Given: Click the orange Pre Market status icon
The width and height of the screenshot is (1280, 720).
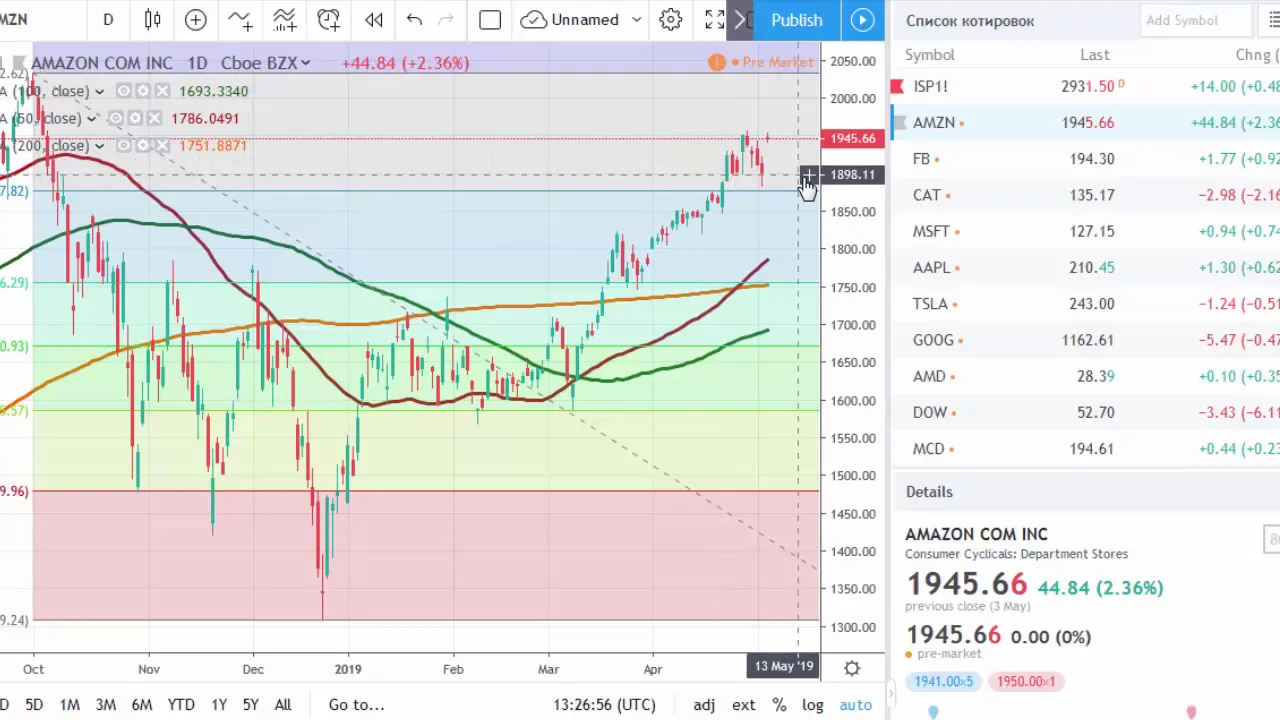Looking at the screenshot, I should pyautogui.click(x=716, y=62).
